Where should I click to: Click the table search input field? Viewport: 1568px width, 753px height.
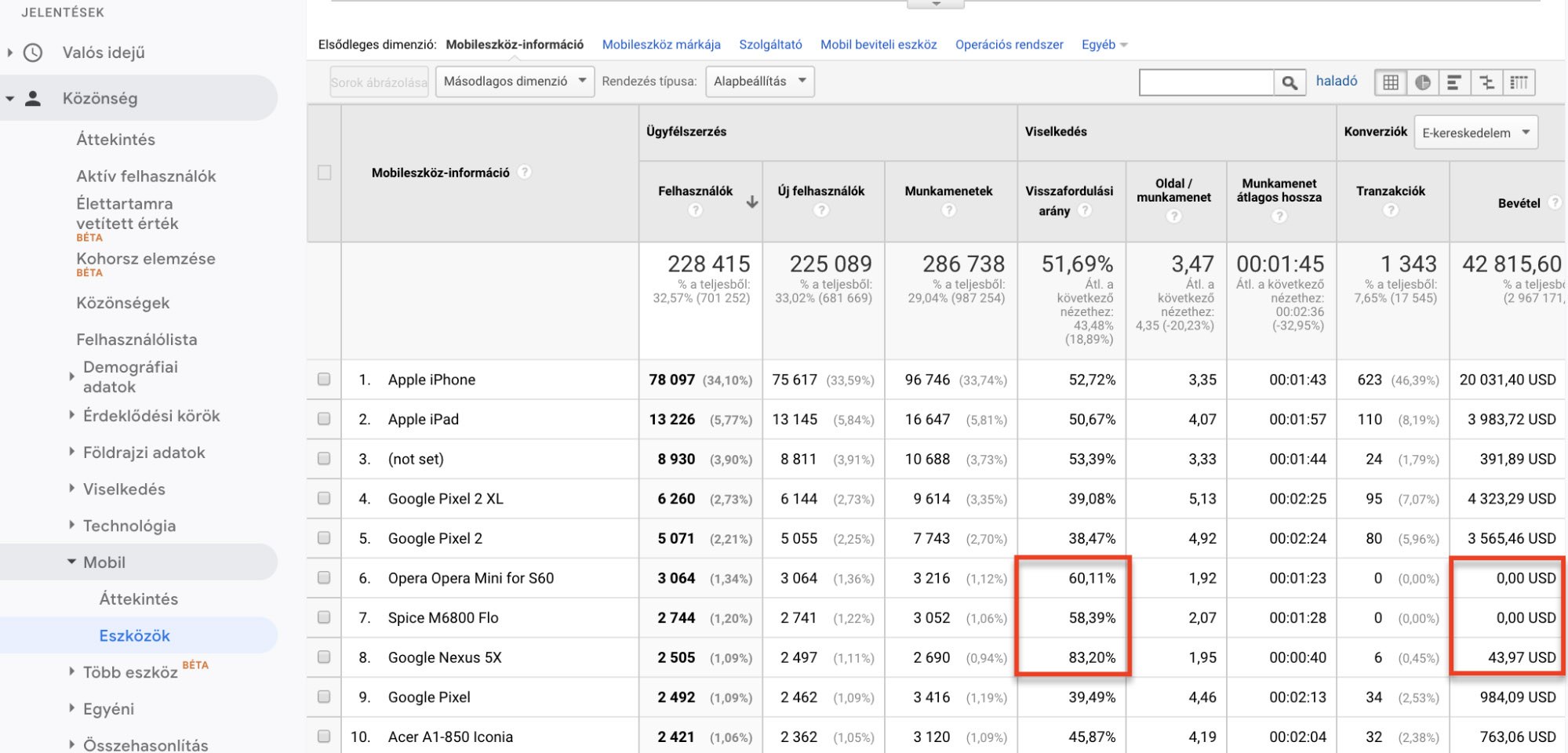[x=1206, y=82]
